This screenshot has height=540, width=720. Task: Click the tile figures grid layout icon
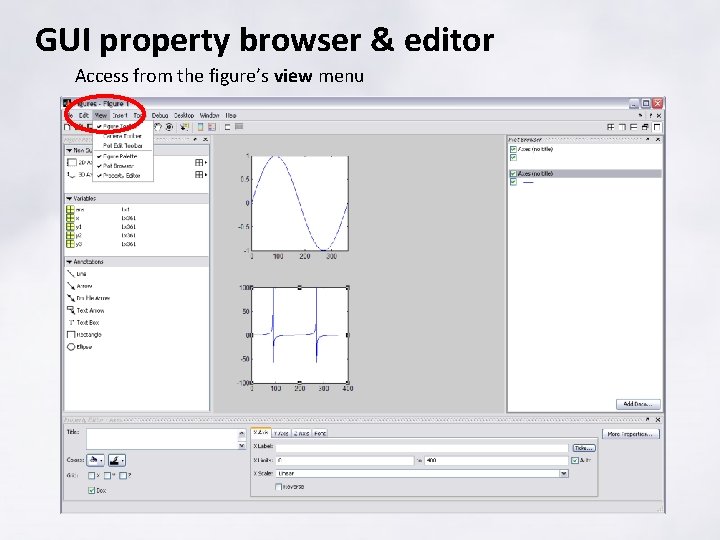point(610,127)
